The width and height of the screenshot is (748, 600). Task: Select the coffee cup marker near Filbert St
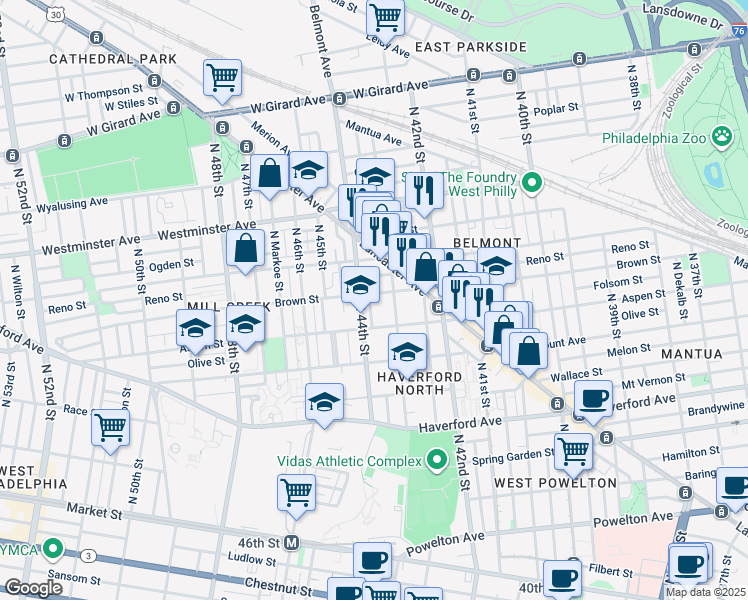562,579
